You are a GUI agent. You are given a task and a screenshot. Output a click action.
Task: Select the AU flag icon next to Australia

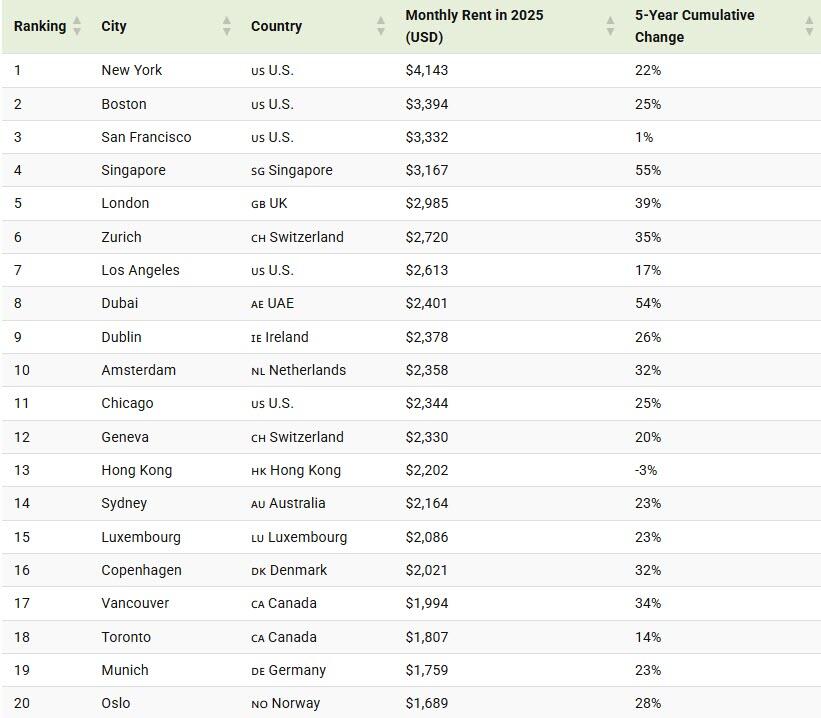(260, 503)
